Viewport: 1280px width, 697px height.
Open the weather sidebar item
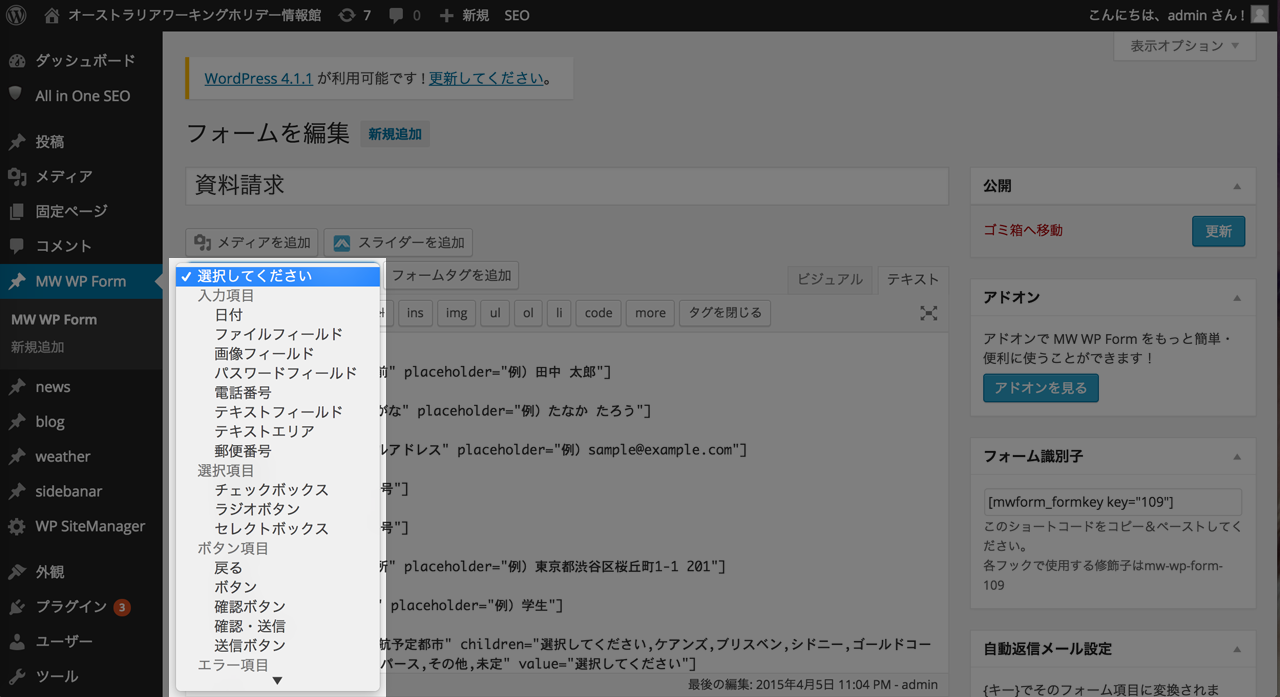click(81, 456)
